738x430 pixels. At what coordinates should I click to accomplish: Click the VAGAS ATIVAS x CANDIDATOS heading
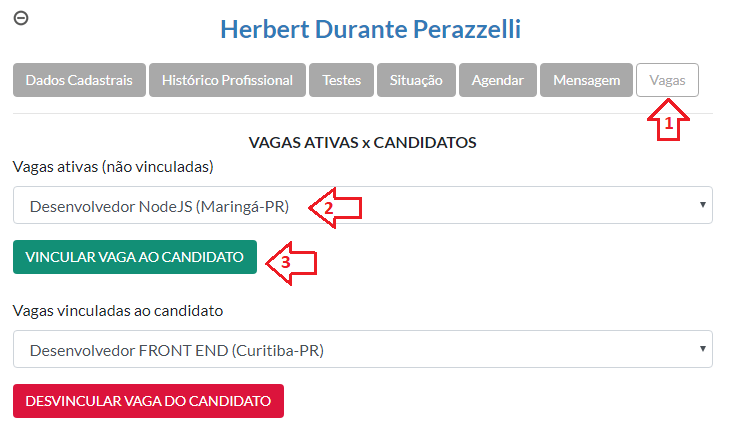pyautogui.click(x=362, y=143)
